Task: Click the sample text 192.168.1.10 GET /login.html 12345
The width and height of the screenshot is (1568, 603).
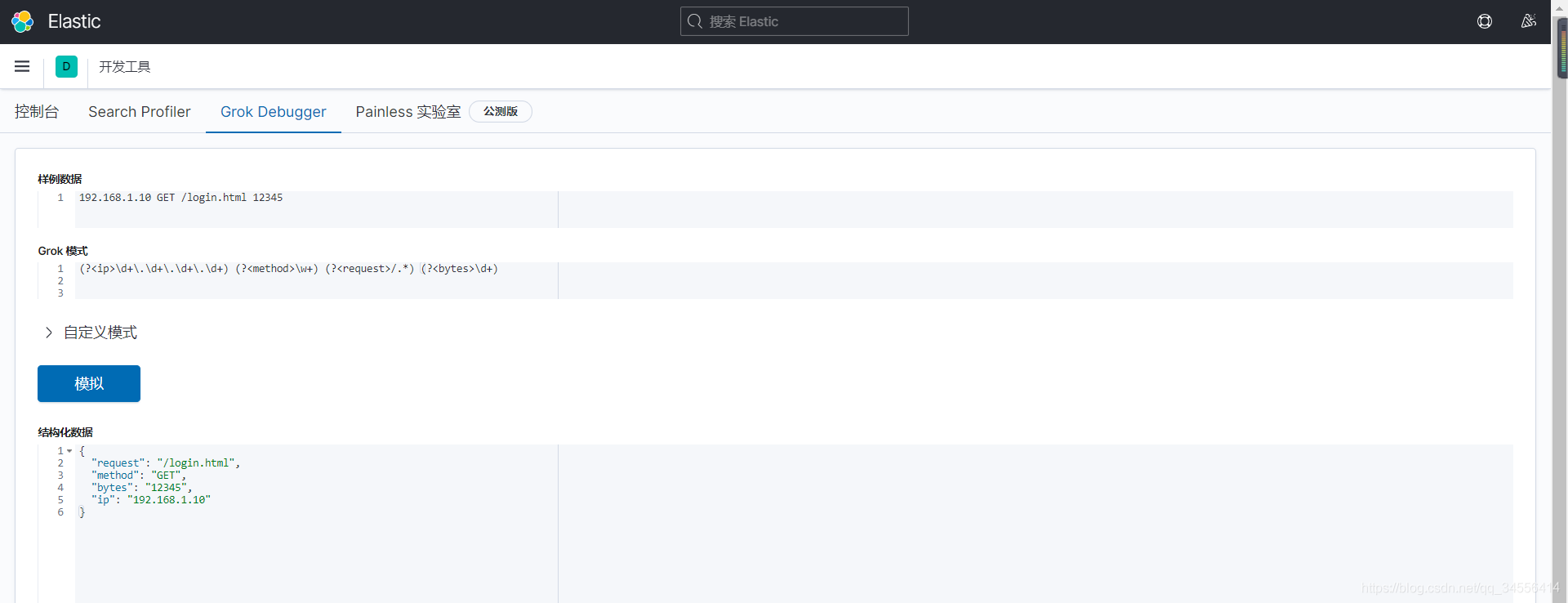Action: coord(181,198)
